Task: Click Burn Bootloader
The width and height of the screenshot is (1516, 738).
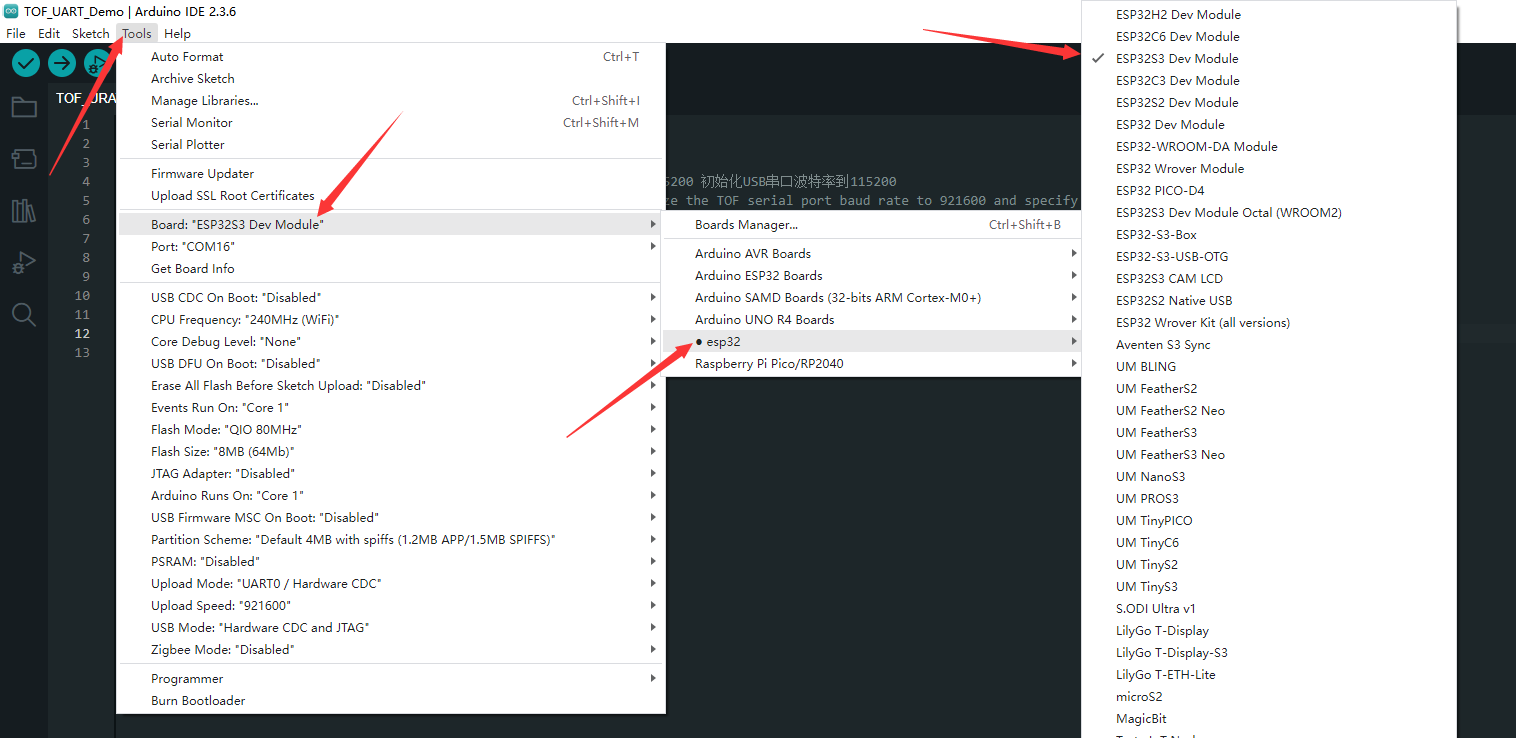Action: (198, 701)
